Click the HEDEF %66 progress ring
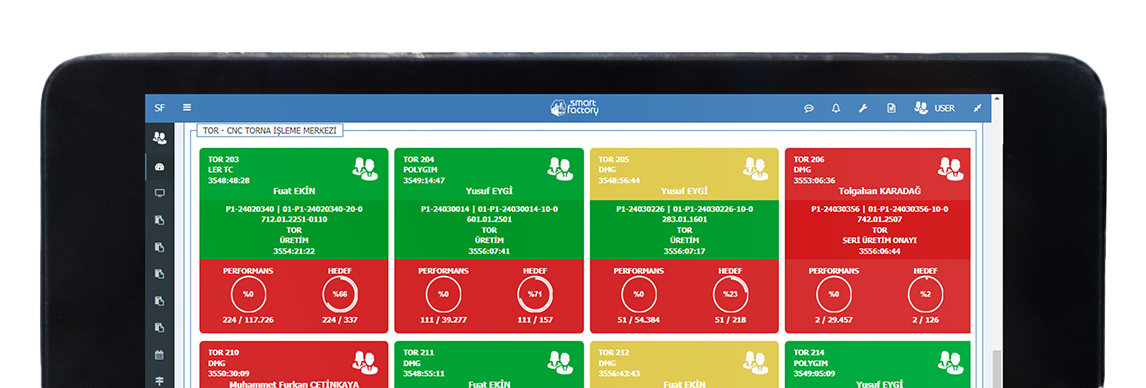Viewport: 1146px width, 388px height. pos(340,294)
